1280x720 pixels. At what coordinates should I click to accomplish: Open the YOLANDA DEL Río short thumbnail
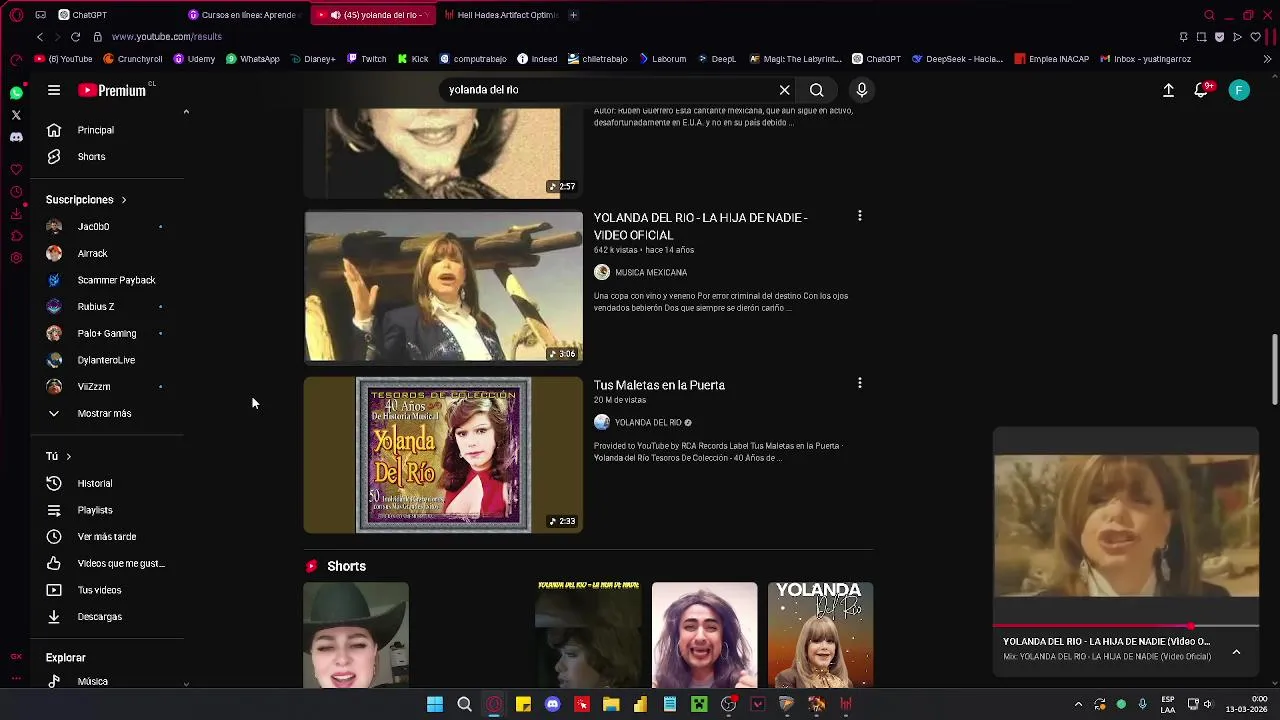pos(820,635)
